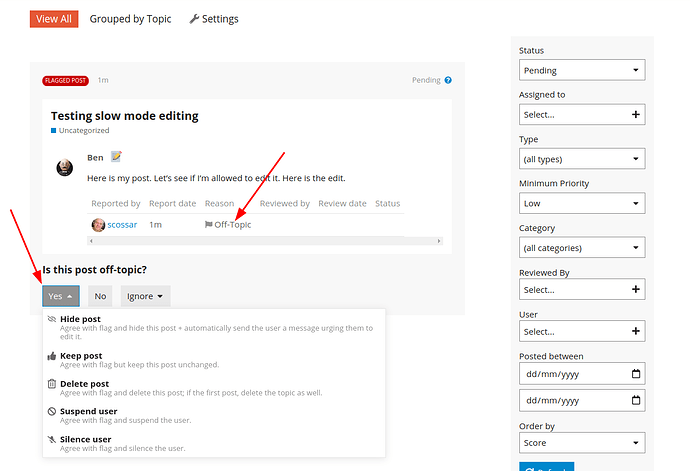Screen dimensions: 690x471
Task: Choose the Delete post option
Action: pos(214,388)
